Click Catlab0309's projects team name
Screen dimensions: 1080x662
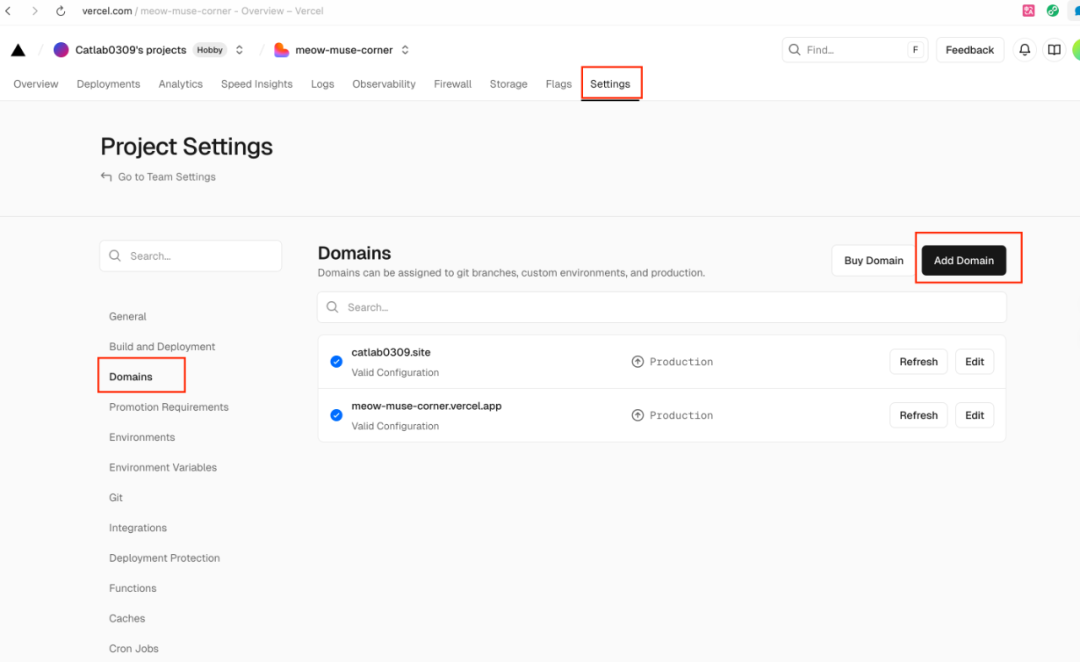pyautogui.click(x=131, y=50)
